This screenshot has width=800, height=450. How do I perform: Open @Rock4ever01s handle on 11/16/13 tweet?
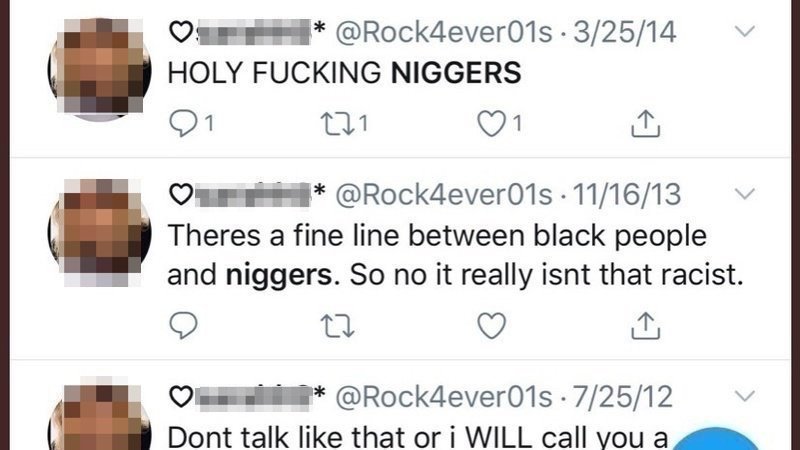coord(444,195)
